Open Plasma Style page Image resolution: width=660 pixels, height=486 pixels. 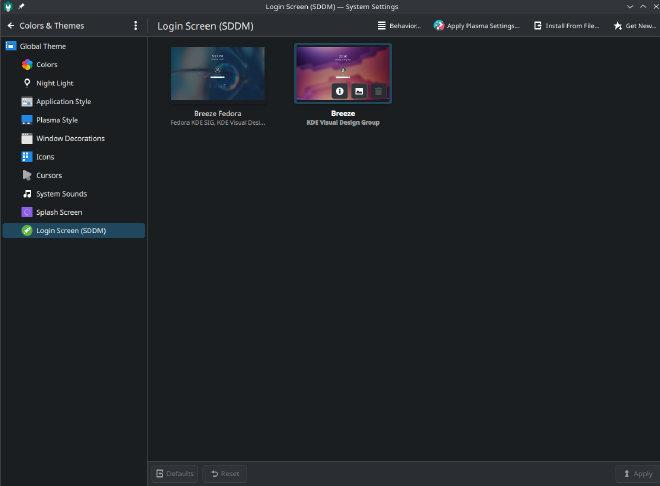(x=74, y=120)
